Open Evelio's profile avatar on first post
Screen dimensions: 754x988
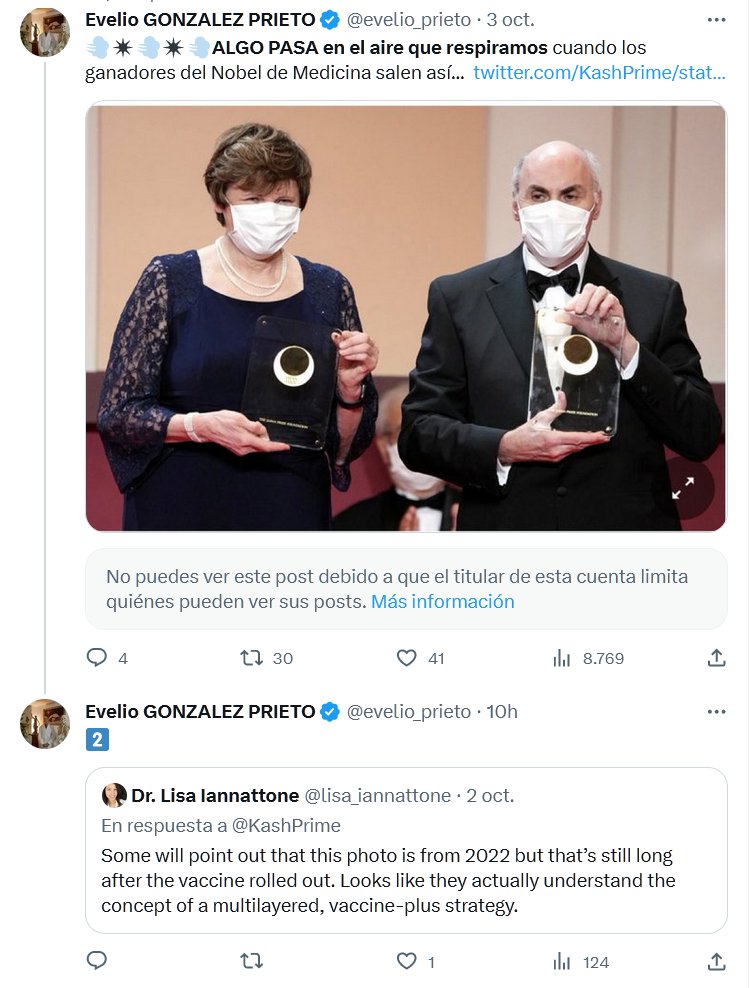(45, 32)
